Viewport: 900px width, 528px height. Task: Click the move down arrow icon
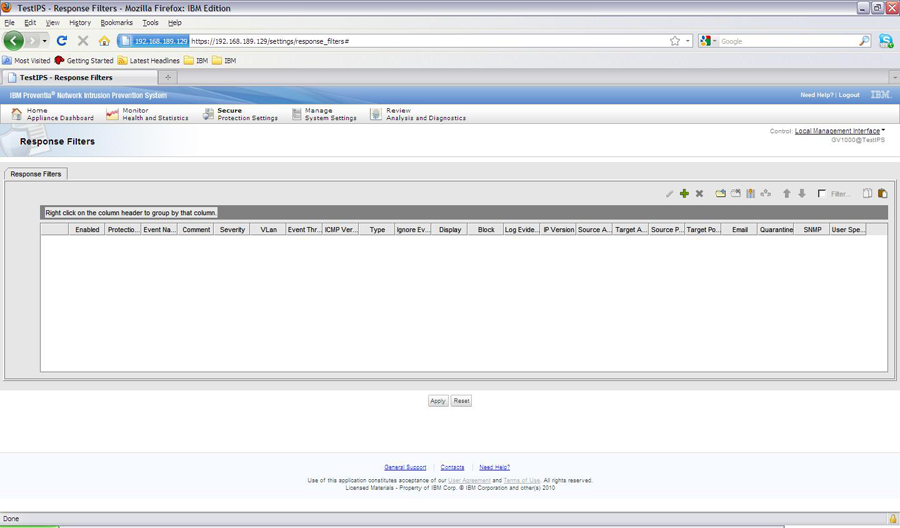click(x=802, y=193)
